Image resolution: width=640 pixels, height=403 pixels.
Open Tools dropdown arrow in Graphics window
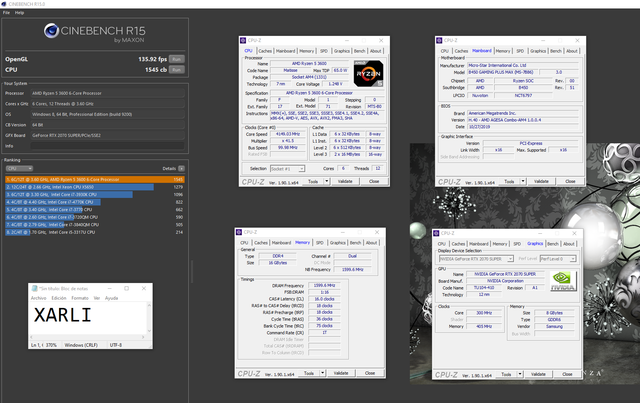(x=520, y=374)
